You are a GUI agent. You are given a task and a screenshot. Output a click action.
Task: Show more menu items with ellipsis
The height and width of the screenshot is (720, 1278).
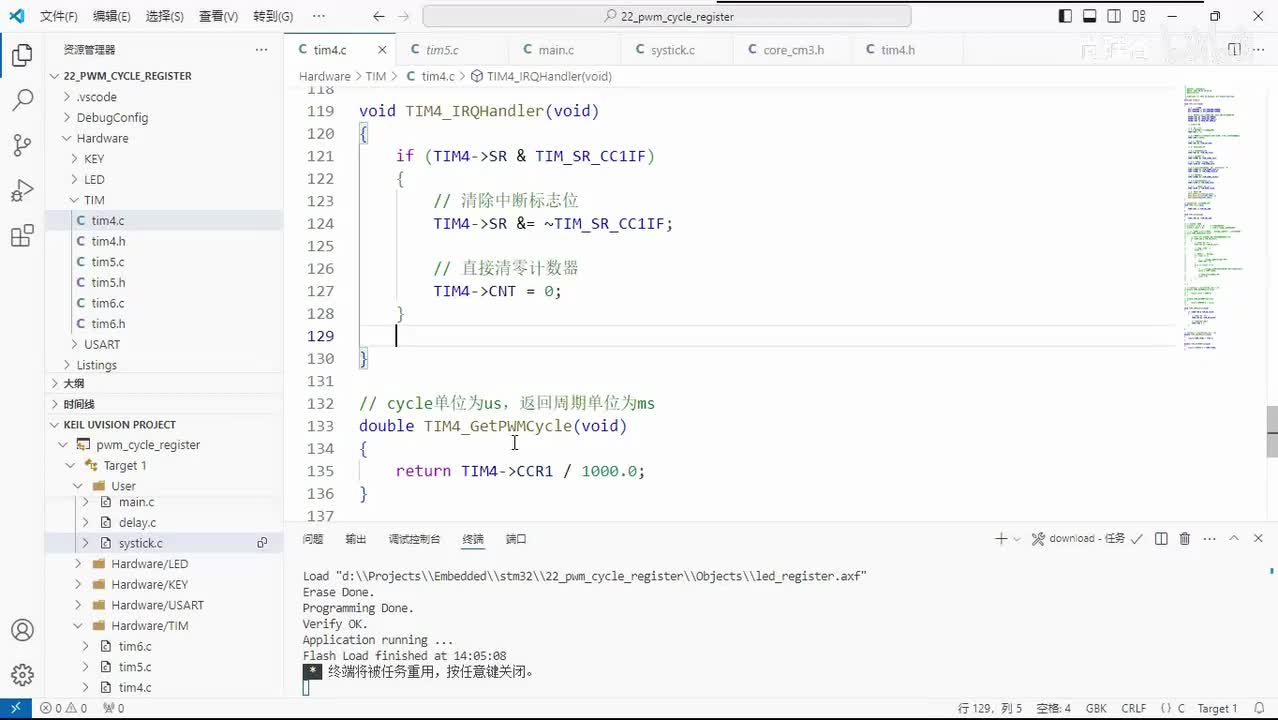coord(318,16)
